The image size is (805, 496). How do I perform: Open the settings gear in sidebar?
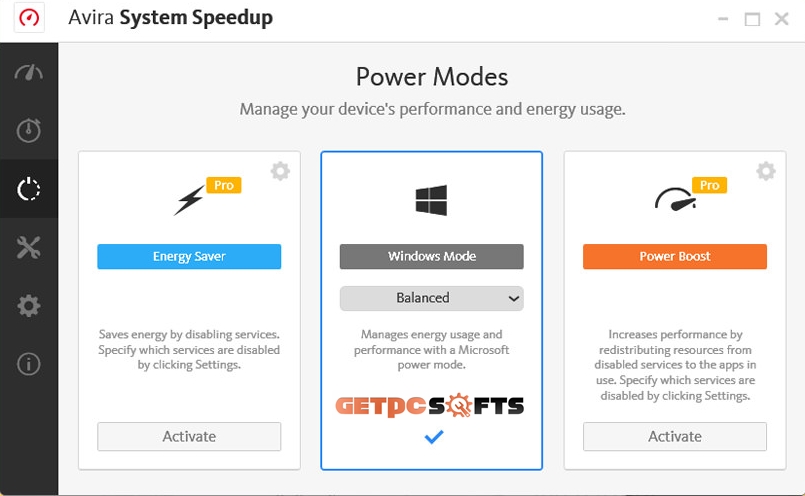(x=29, y=306)
